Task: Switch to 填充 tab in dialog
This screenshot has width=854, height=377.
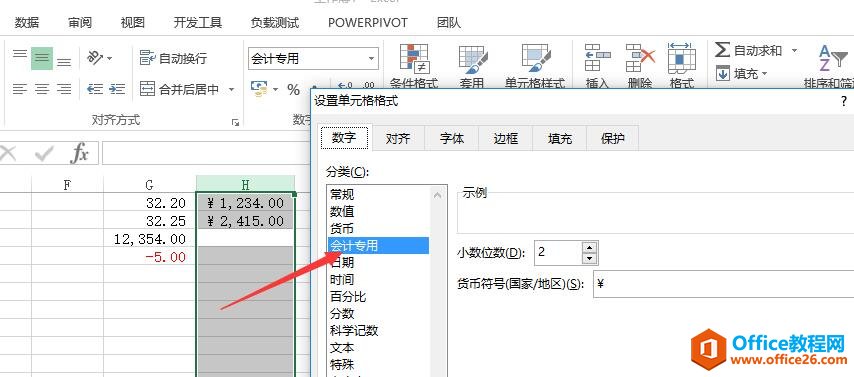Action: click(560, 138)
